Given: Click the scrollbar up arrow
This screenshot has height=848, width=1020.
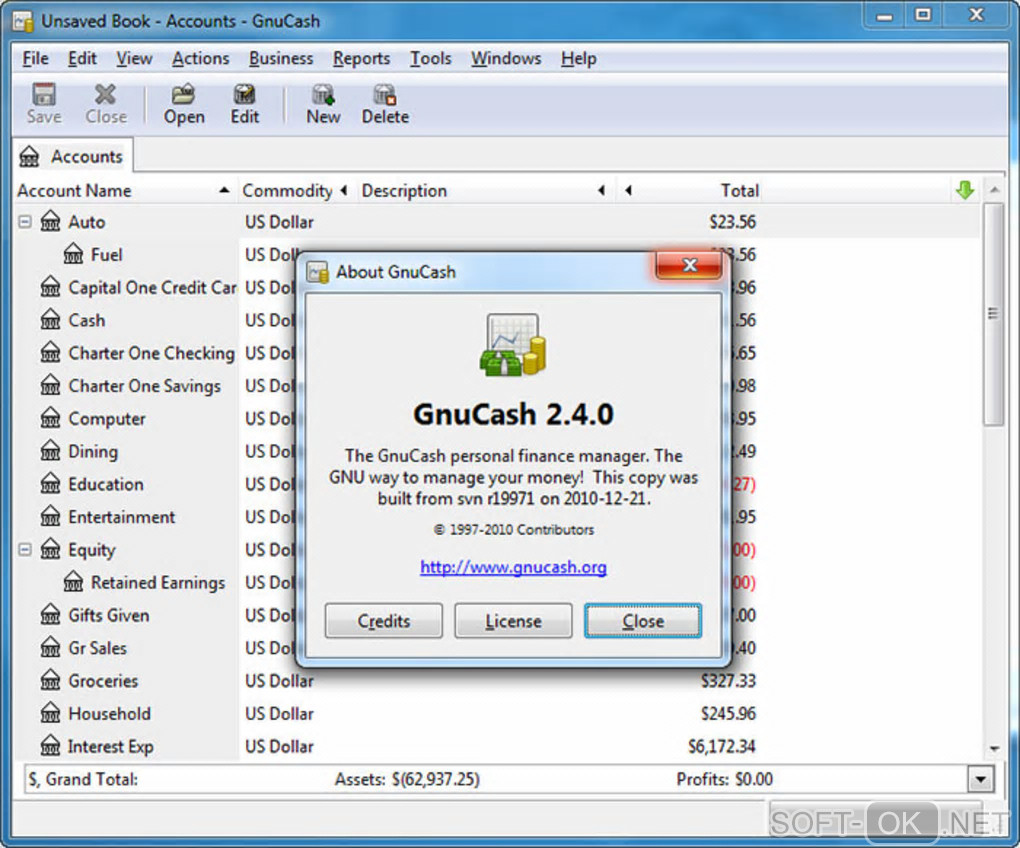Looking at the screenshot, I should (x=994, y=190).
